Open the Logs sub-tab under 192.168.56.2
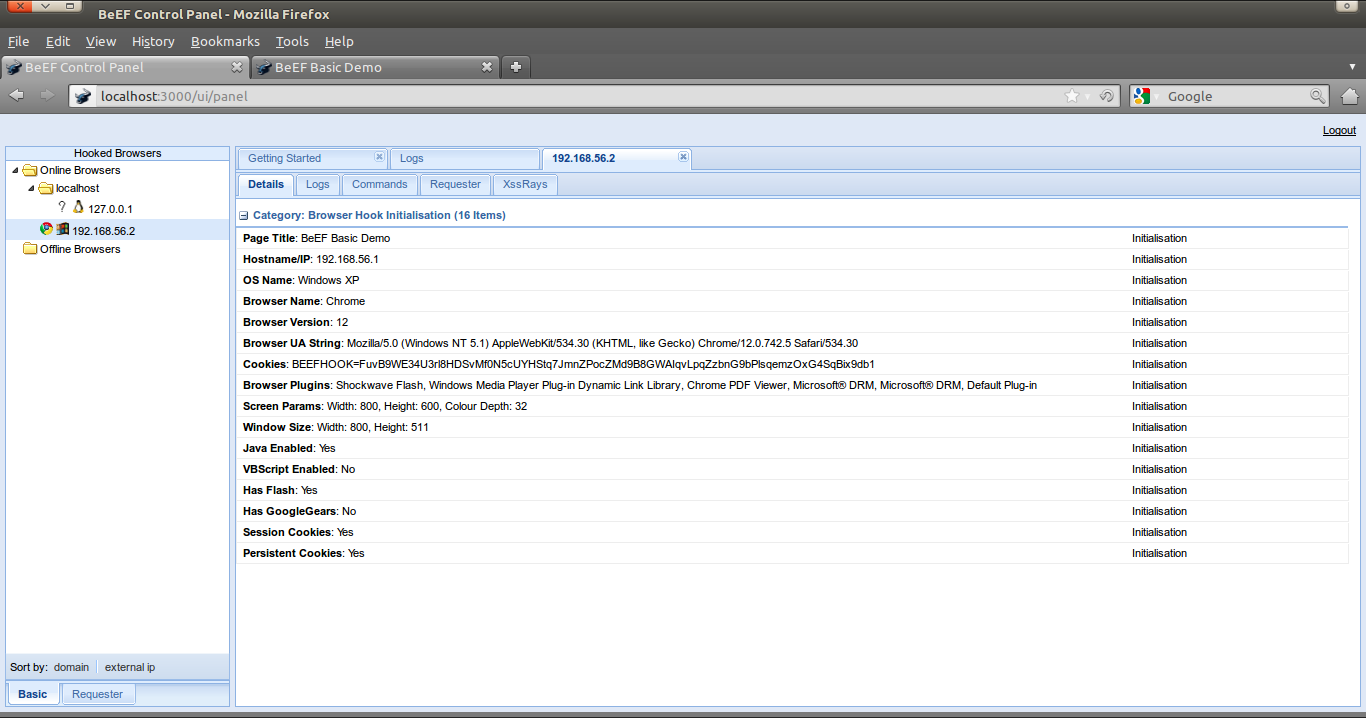 click(318, 184)
